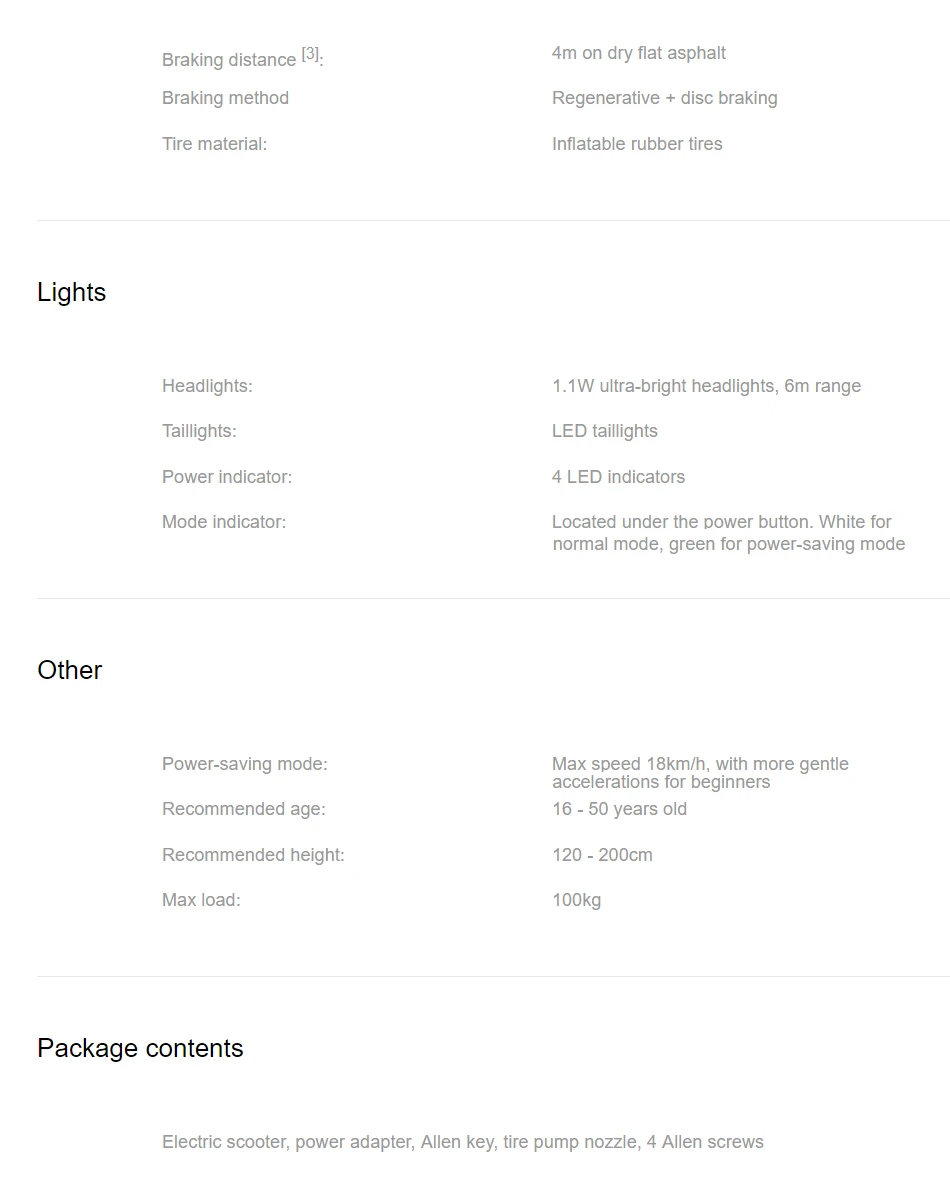Image resolution: width=950 pixels, height=1198 pixels.
Task: Click the Power-saving mode label
Action: [245, 764]
